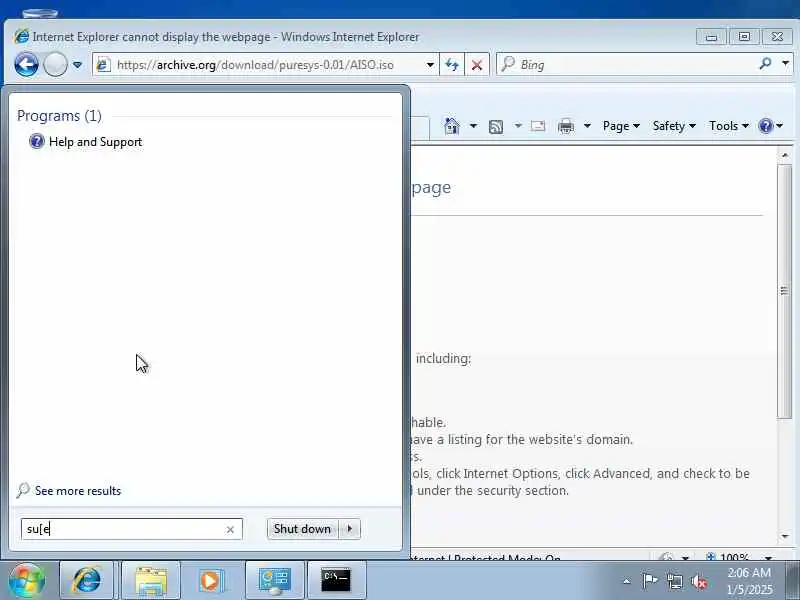Clear the Start menu search text
The image size is (800, 600).
(x=230, y=530)
